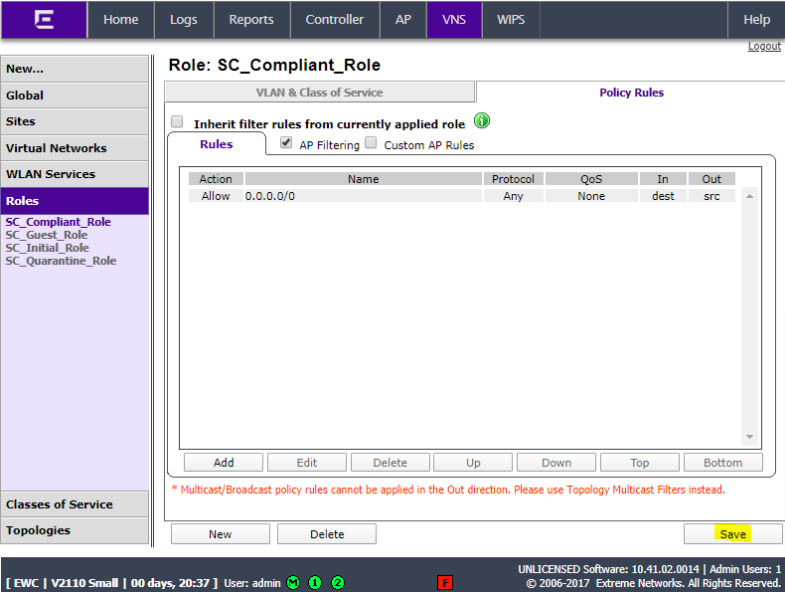The height and width of the screenshot is (592, 785).
Task: Click the Bottom button
Action: 723,462
